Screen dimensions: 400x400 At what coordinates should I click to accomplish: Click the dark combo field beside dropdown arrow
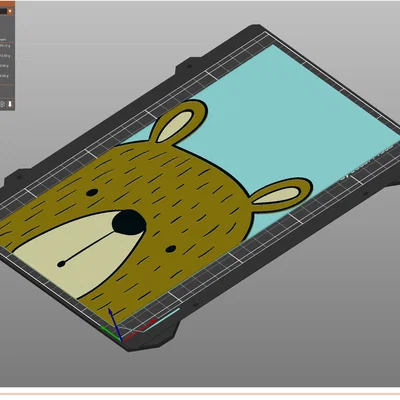(3, 11)
